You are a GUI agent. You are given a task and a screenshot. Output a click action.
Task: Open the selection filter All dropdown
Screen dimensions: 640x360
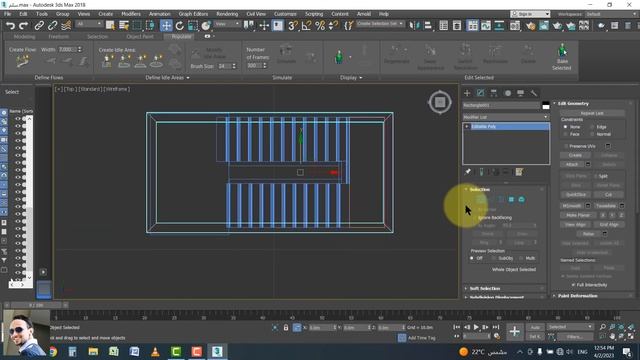[89, 24]
